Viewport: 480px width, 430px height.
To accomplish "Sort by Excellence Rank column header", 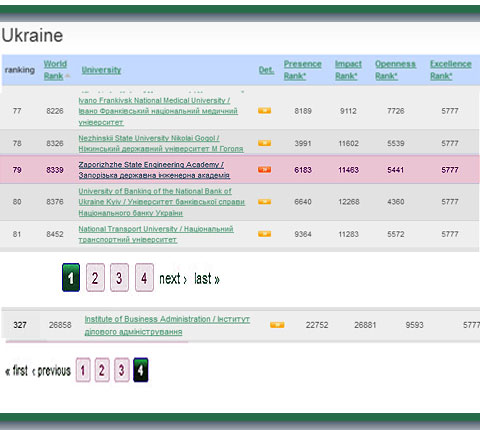I will (x=451, y=70).
